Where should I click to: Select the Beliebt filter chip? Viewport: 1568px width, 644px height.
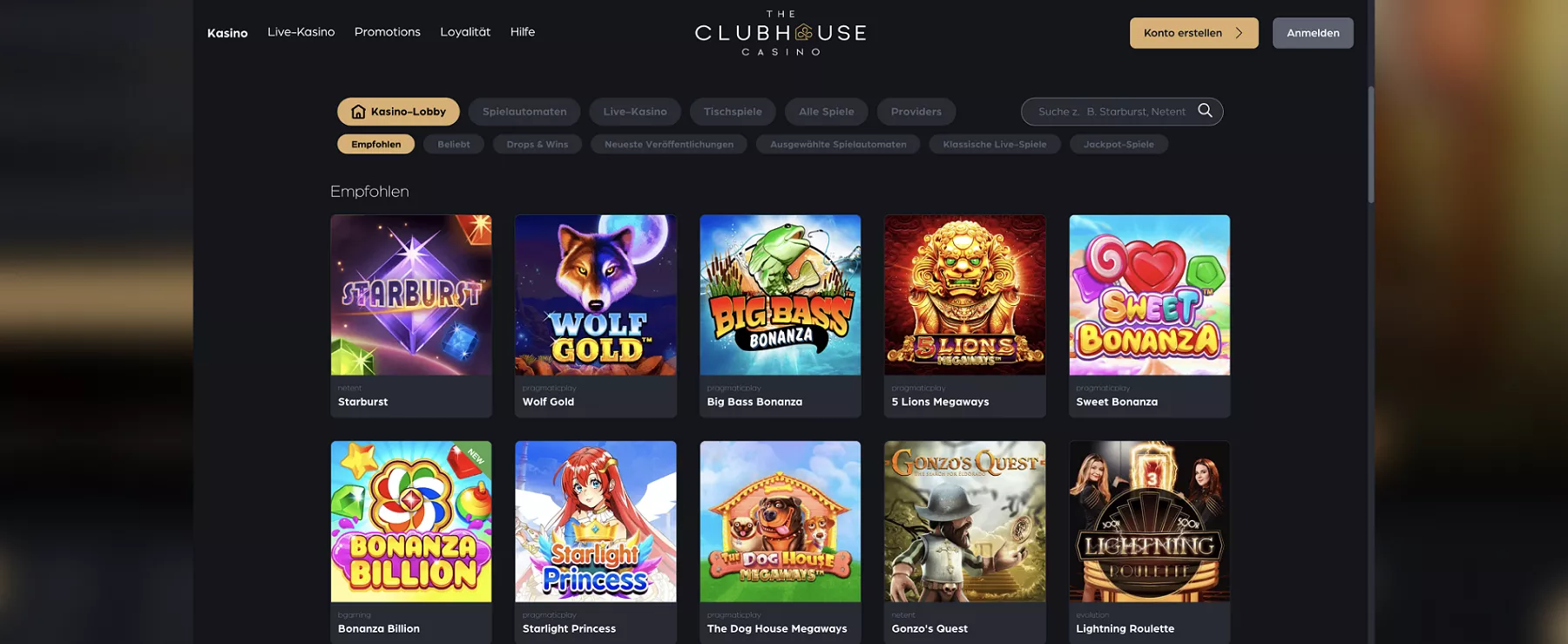point(454,145)
